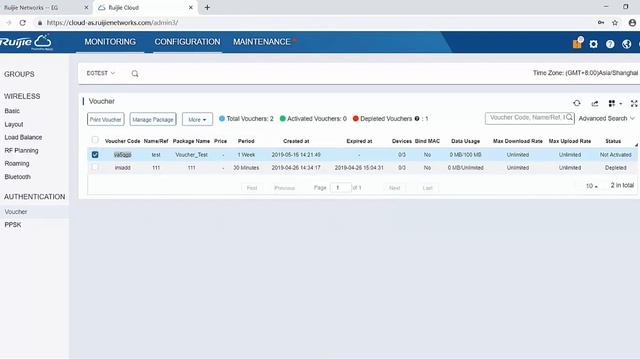This screenshot has width=640, height=360.
Task: Sort by the Created at column header
Action: click(296, 141)
